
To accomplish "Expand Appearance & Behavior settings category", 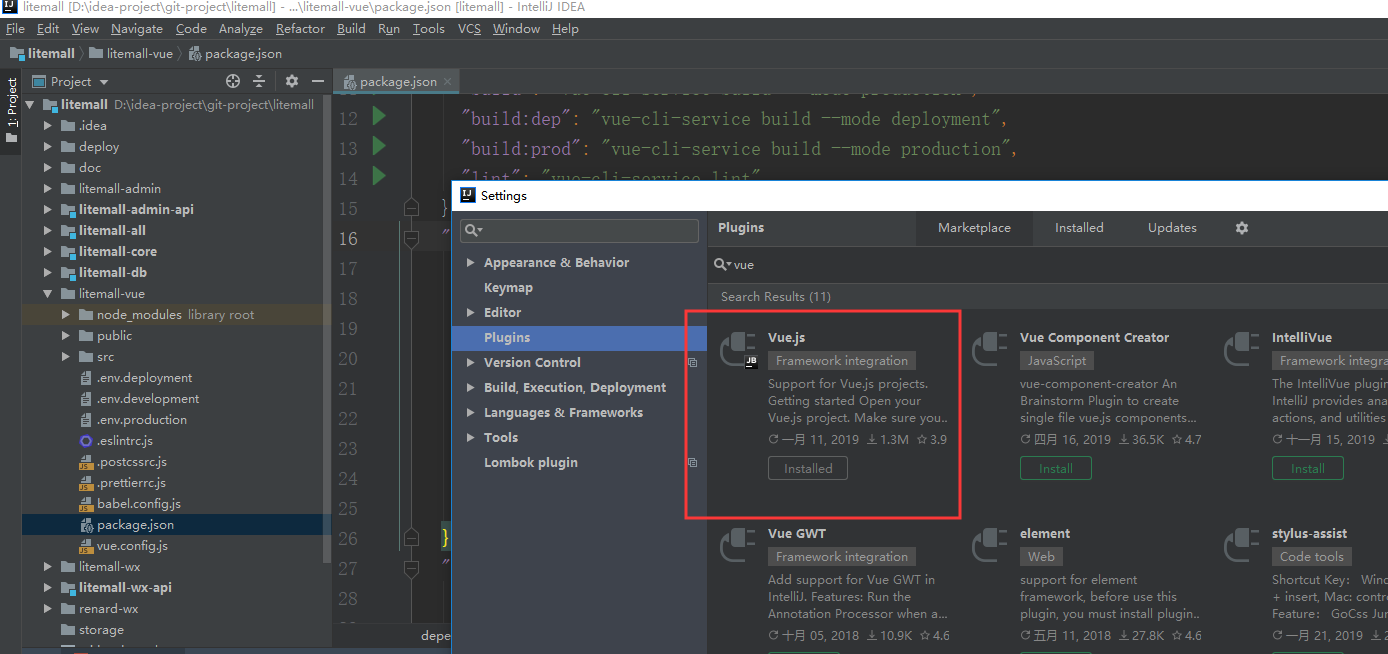I will point(471,263).
